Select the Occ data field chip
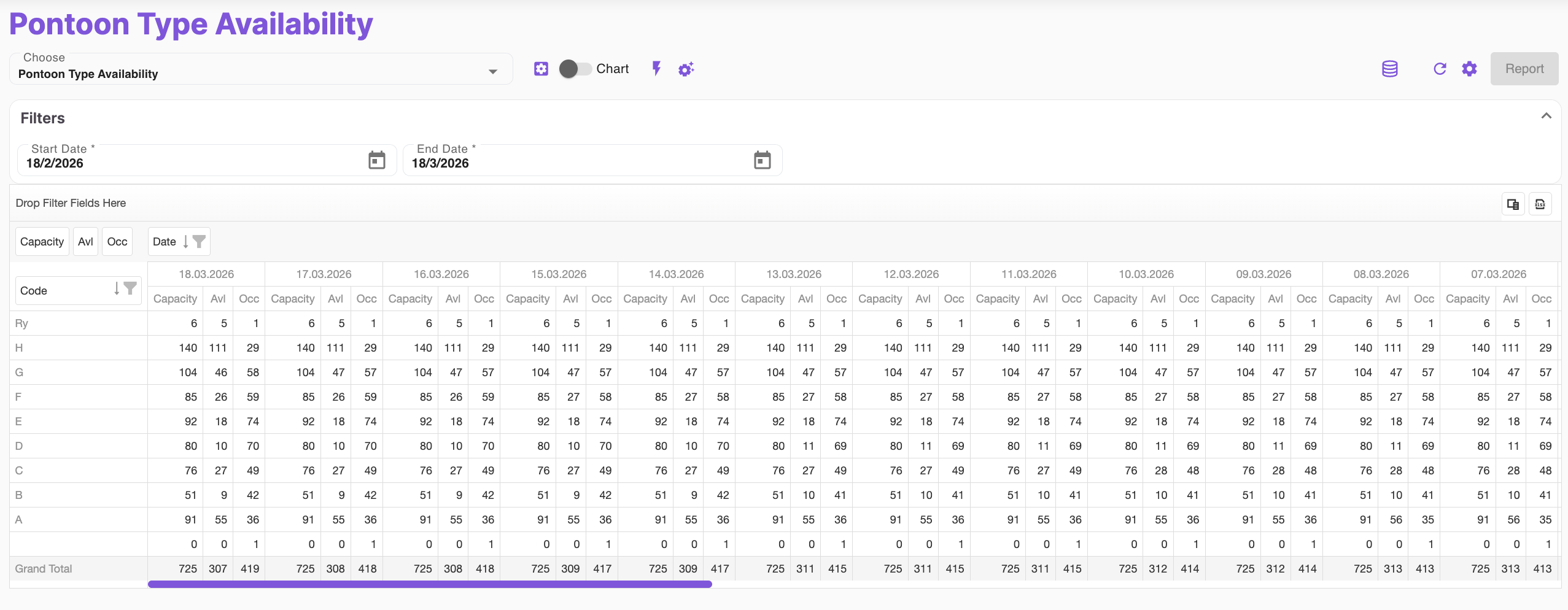 click(117, 242)
